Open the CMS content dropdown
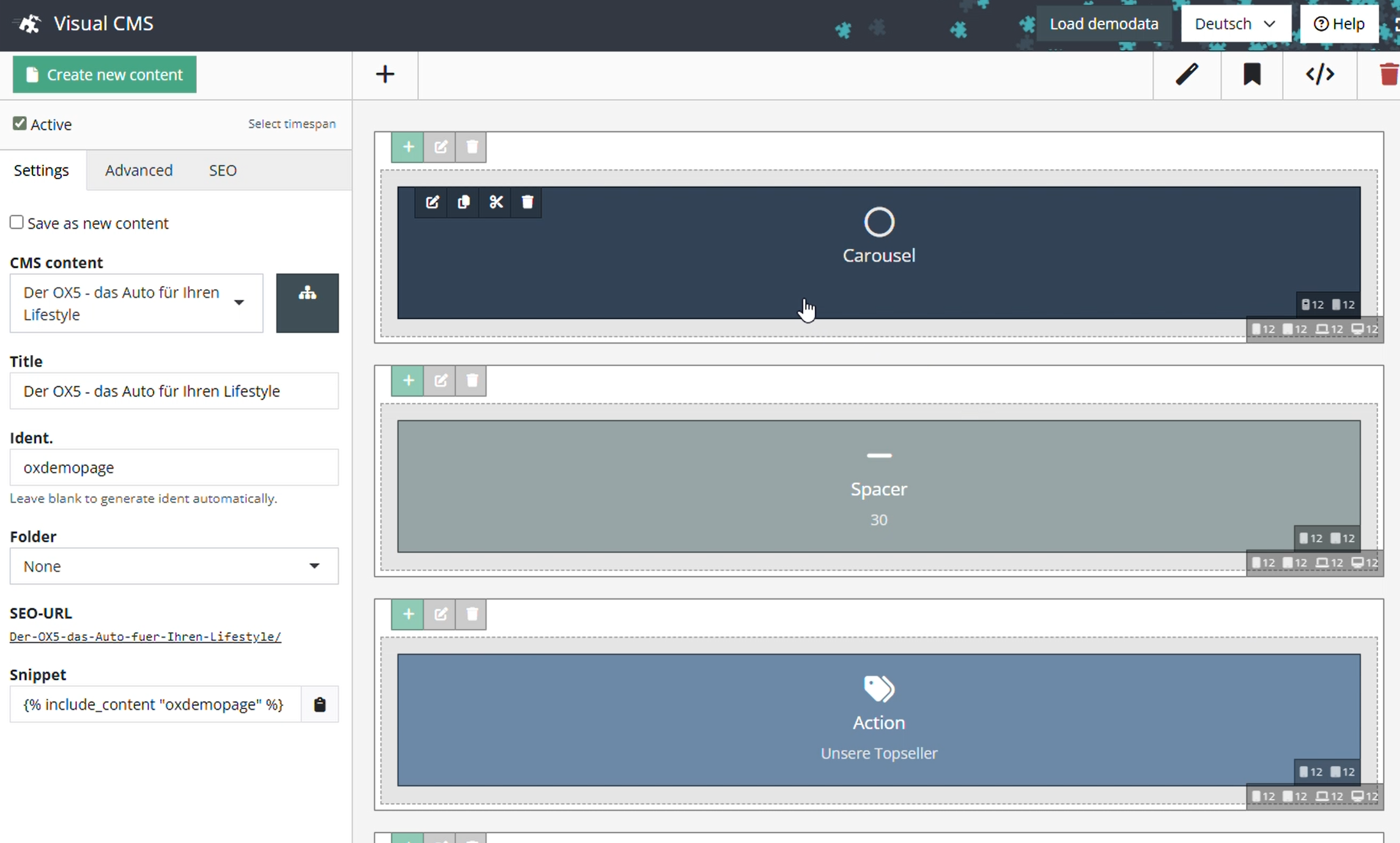1400x843 pixels. coord(136,303)
